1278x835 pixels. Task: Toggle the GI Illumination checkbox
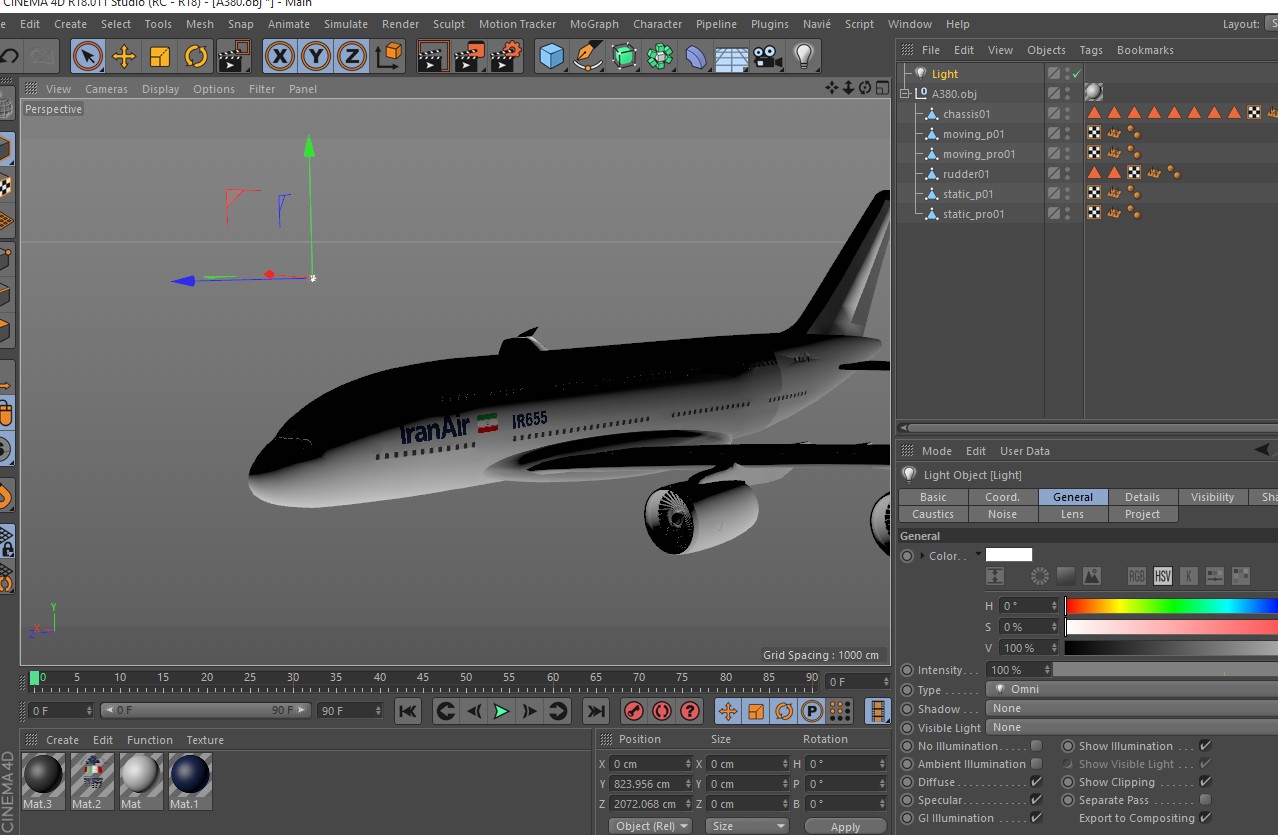[1036, 818]
